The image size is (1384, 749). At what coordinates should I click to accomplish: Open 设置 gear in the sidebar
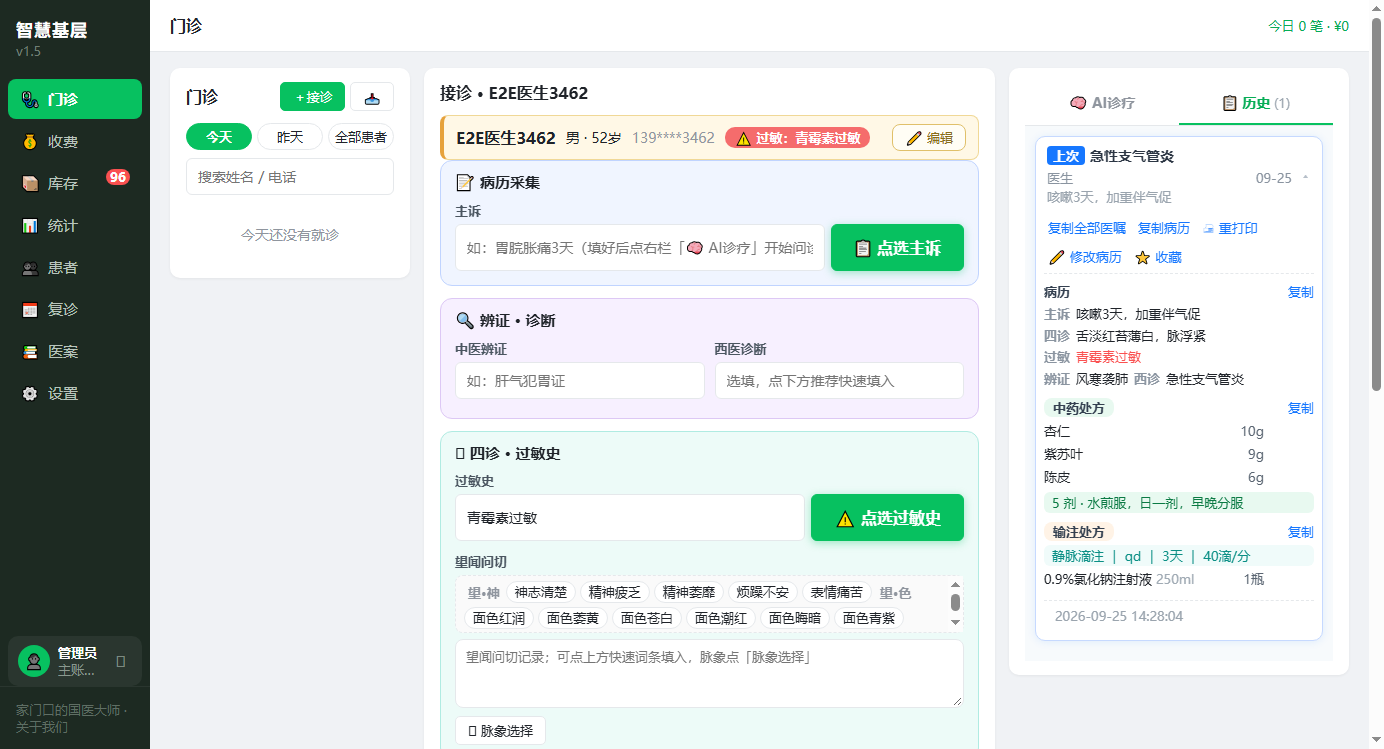[75, 393]
